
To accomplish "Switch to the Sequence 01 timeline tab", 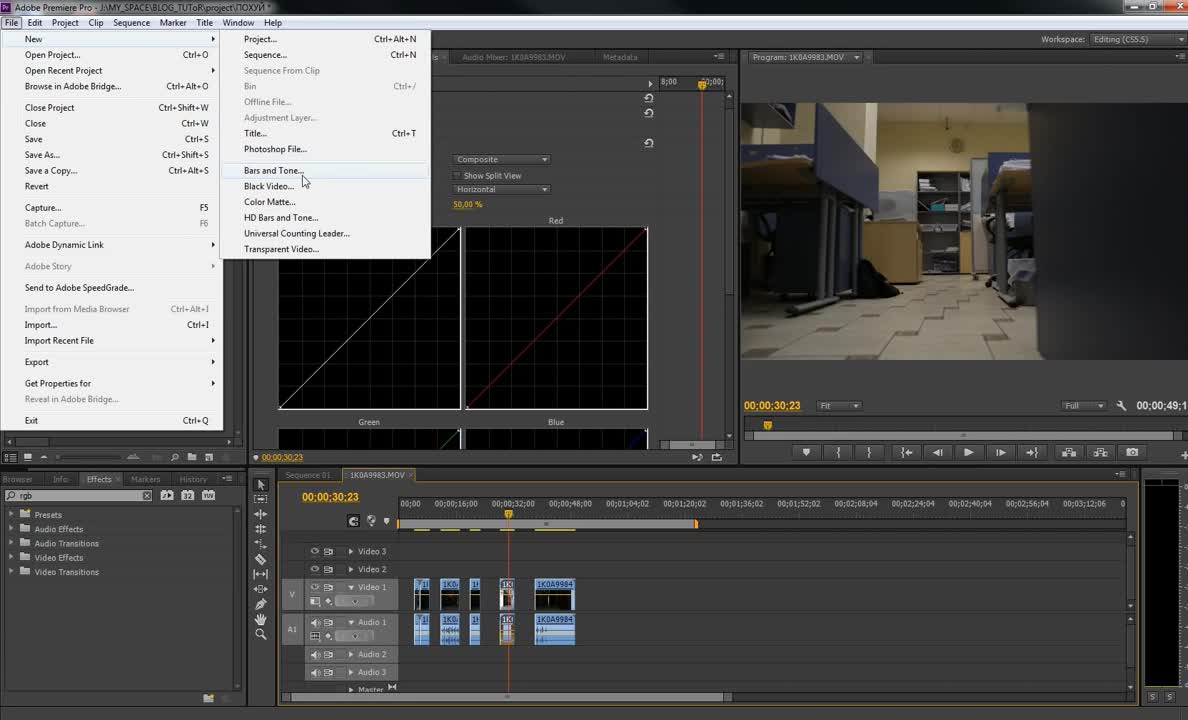I will click(308, 475).
